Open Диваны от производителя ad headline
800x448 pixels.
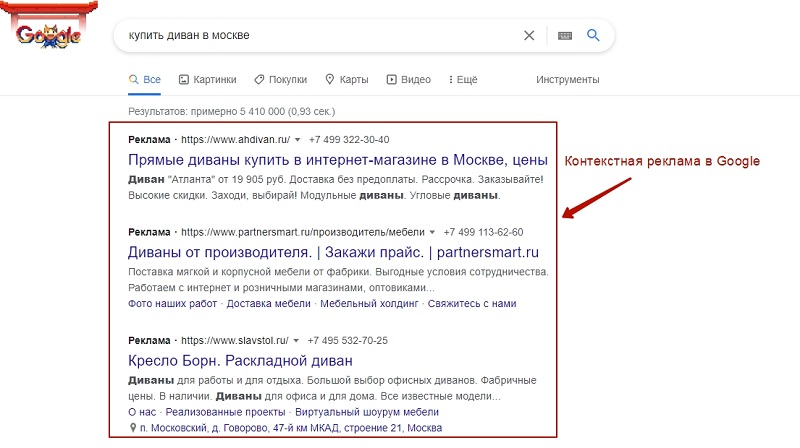[x=333, y=252]
